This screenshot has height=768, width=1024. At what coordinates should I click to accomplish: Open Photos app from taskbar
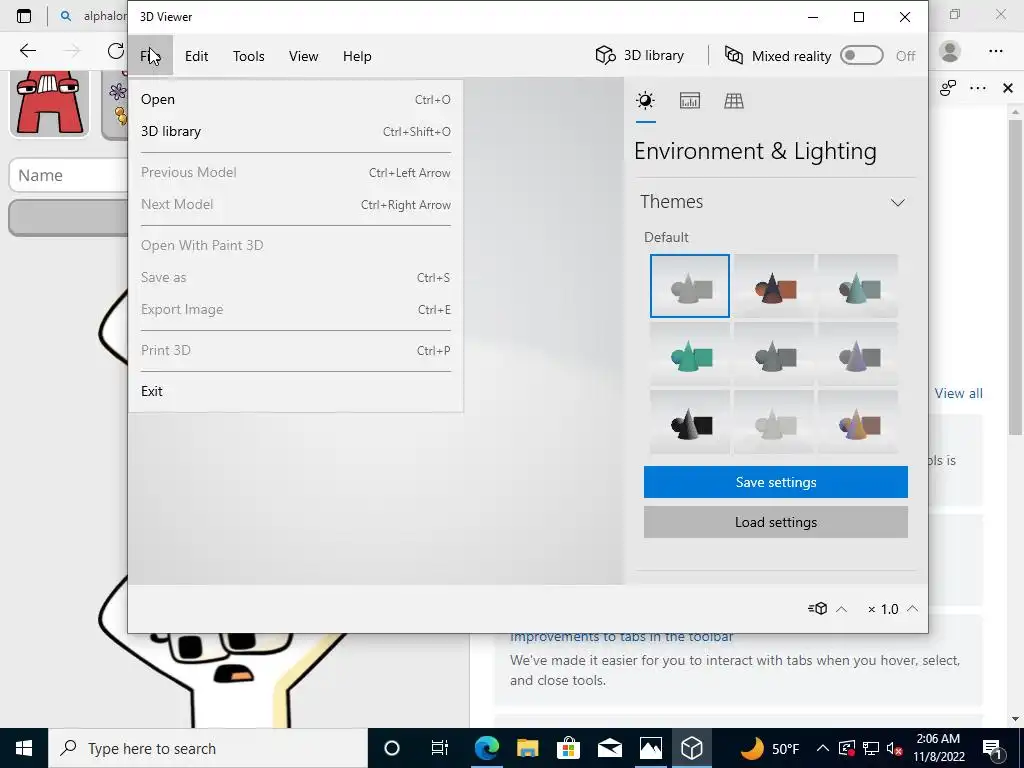[650, 748]
